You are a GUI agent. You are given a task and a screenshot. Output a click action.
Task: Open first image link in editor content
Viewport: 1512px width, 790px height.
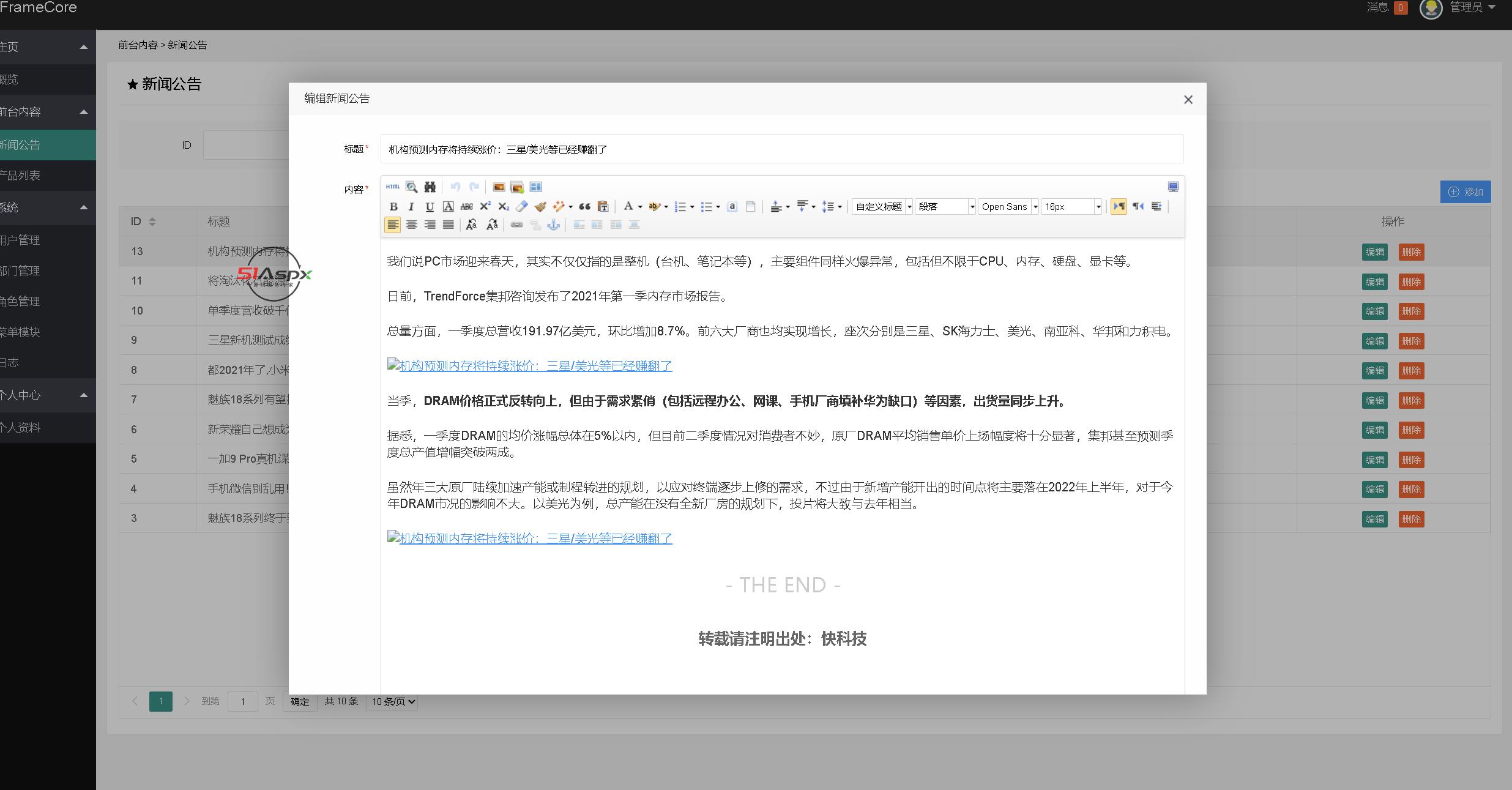[x=529, y=366]
